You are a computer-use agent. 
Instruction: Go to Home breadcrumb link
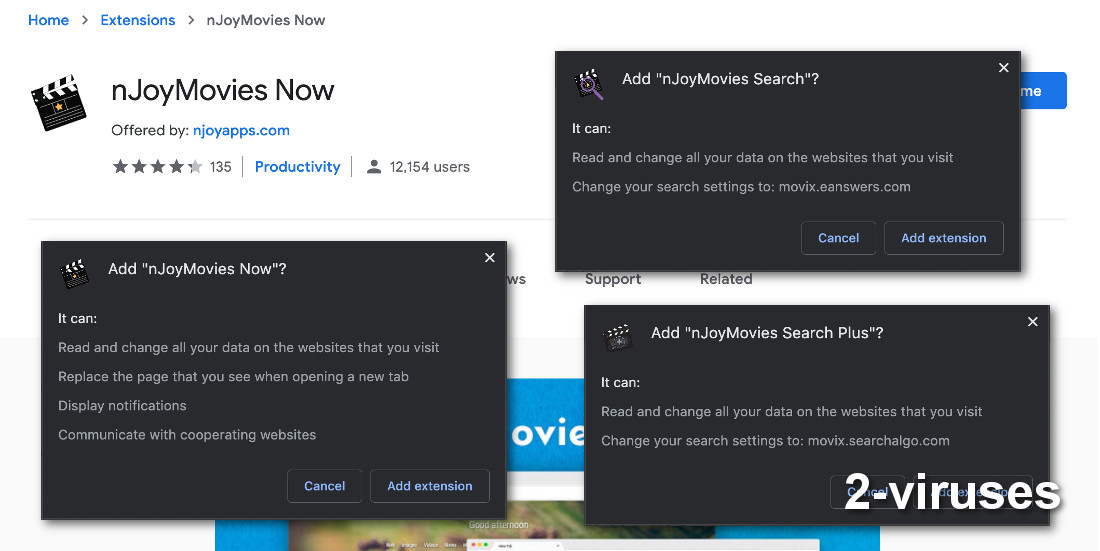(48, 20)
